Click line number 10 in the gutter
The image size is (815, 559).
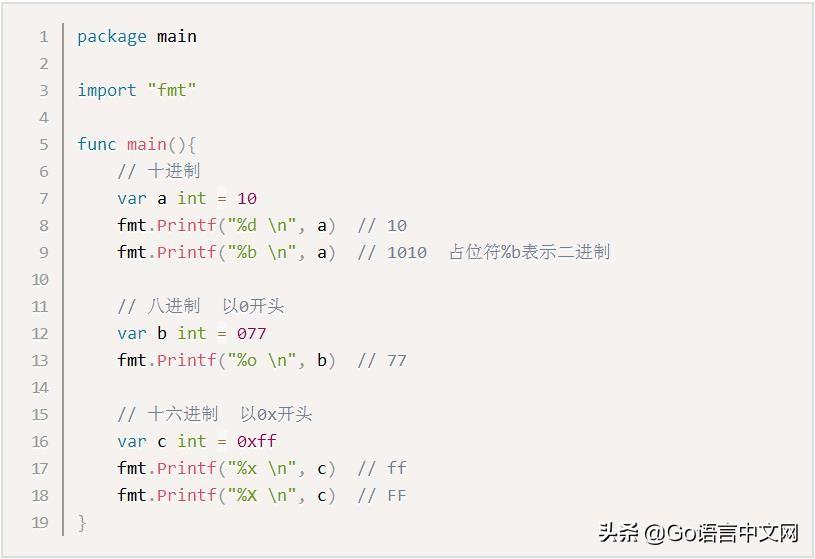[x=40, y=280]
